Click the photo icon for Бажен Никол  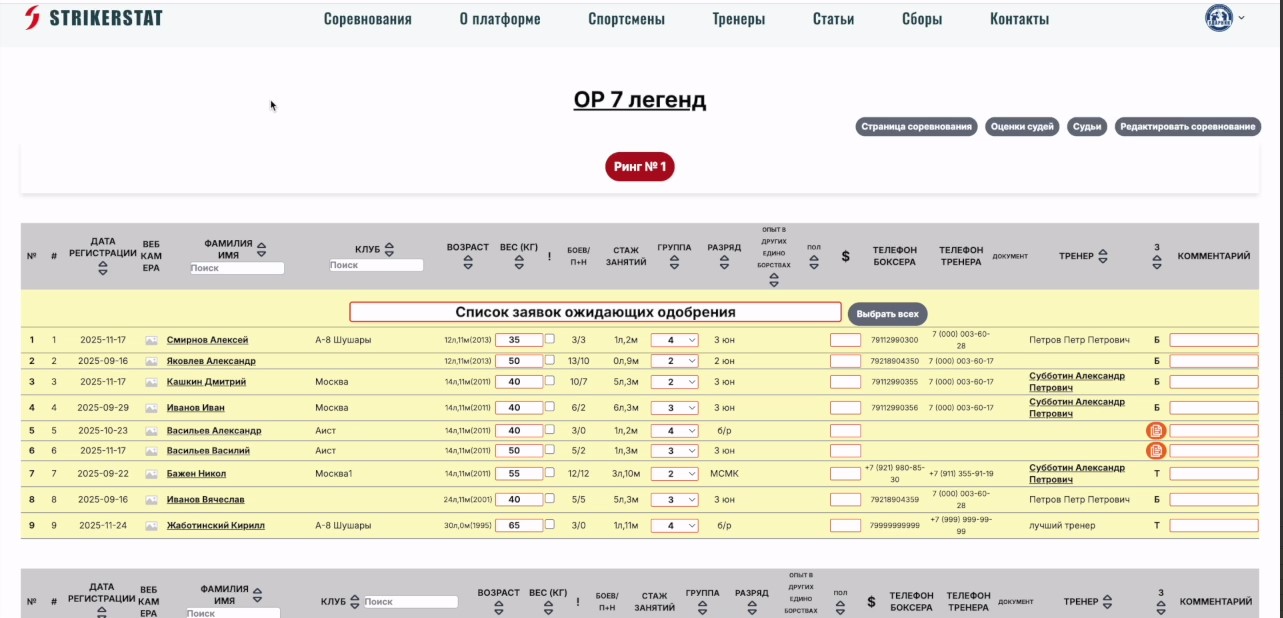pos(152,474)
